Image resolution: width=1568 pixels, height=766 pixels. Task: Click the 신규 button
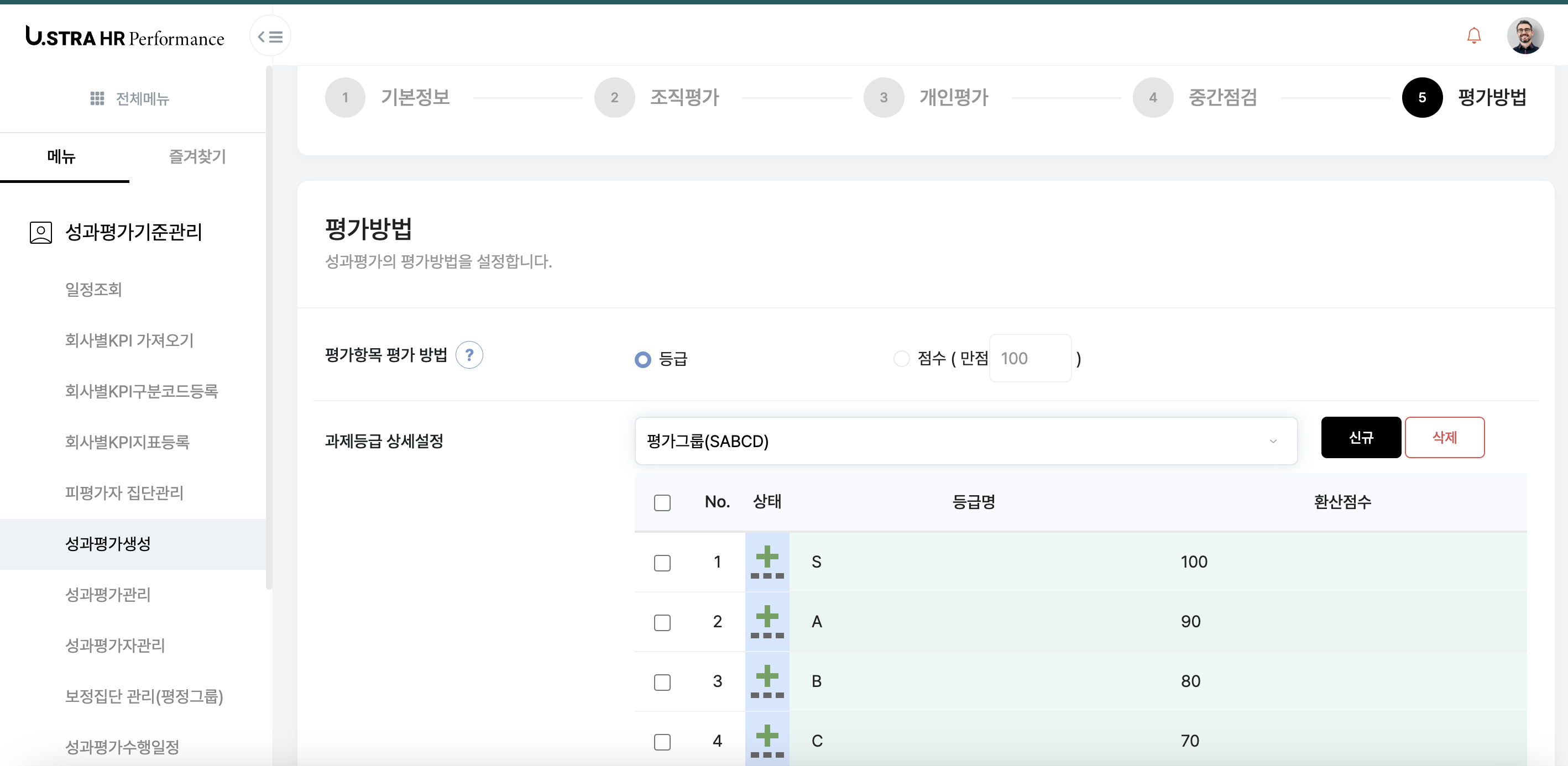[x=1361, y=438]
